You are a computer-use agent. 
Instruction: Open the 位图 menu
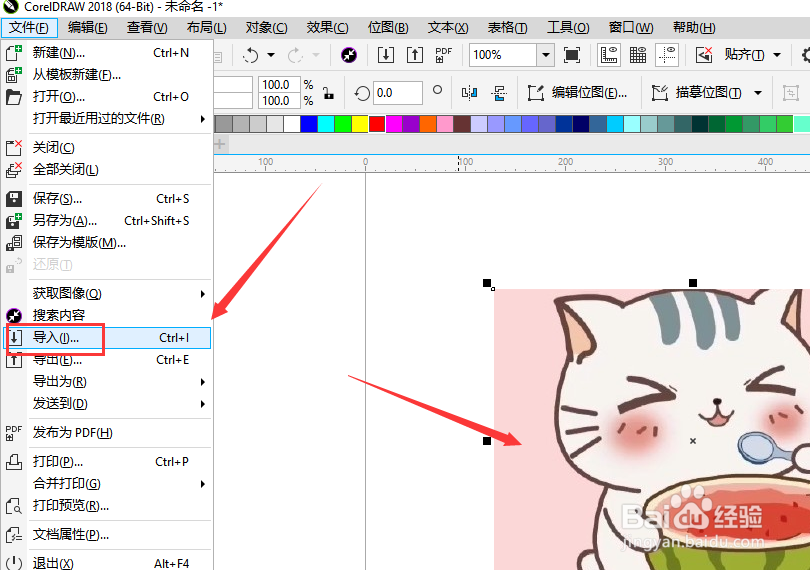click(x=388, y=27)
